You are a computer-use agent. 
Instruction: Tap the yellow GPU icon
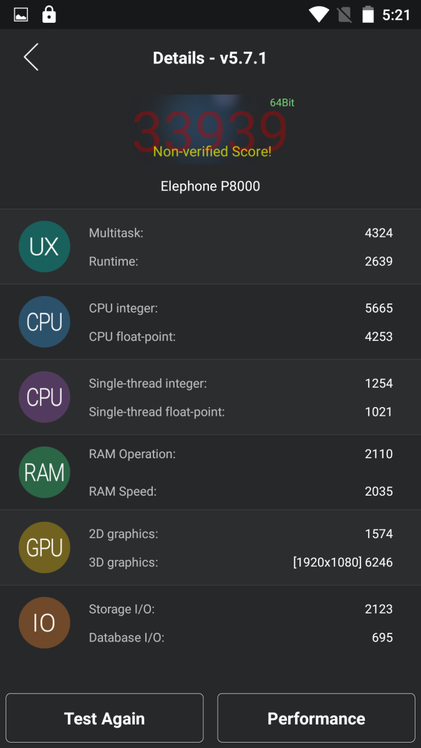click(44, 548)
